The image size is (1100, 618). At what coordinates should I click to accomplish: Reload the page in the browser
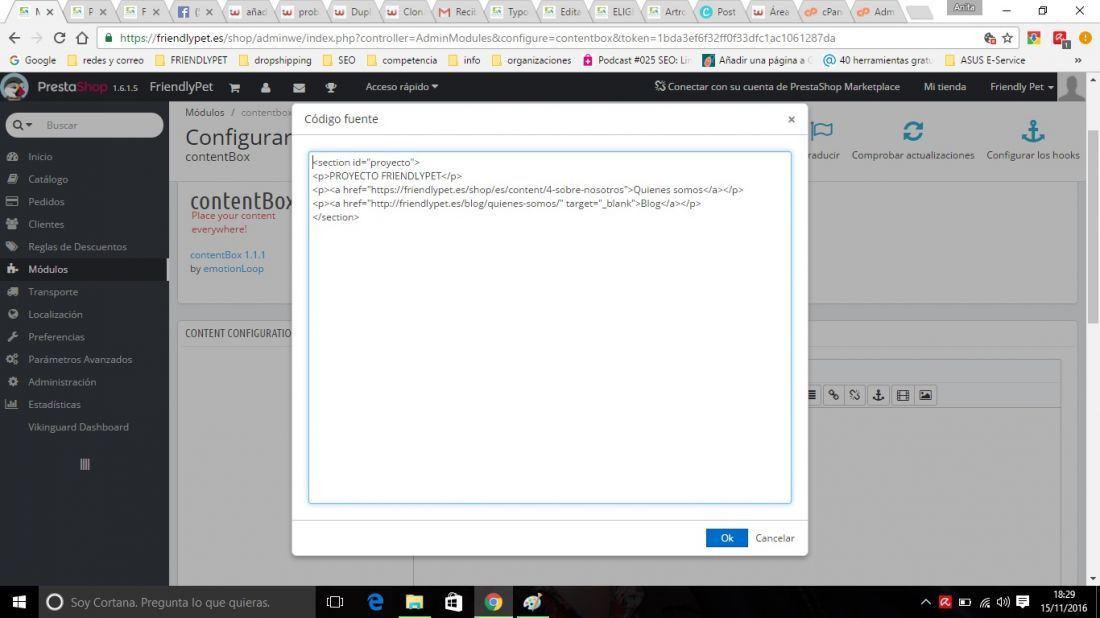(60, 38)
